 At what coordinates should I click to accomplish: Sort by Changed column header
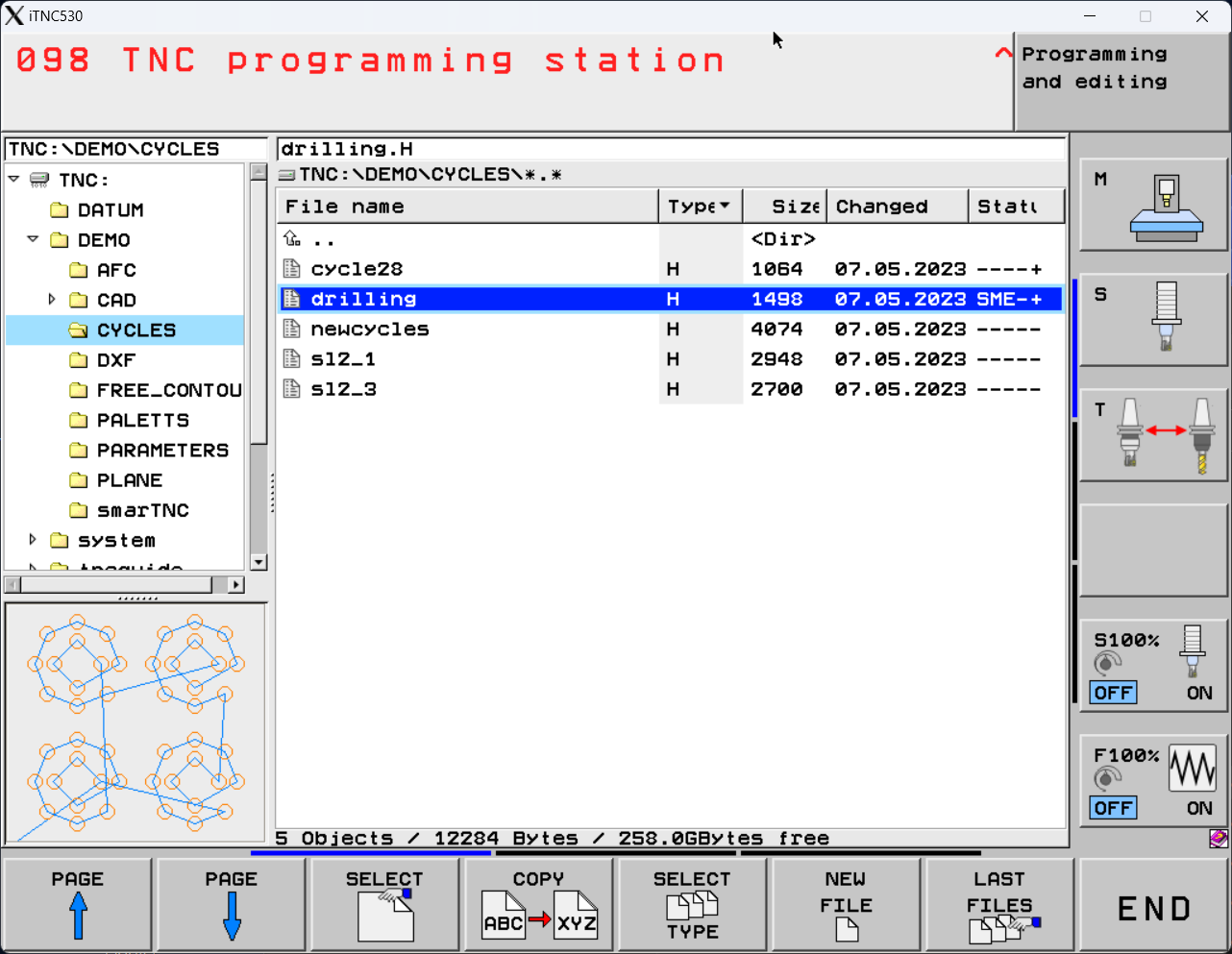898,207
